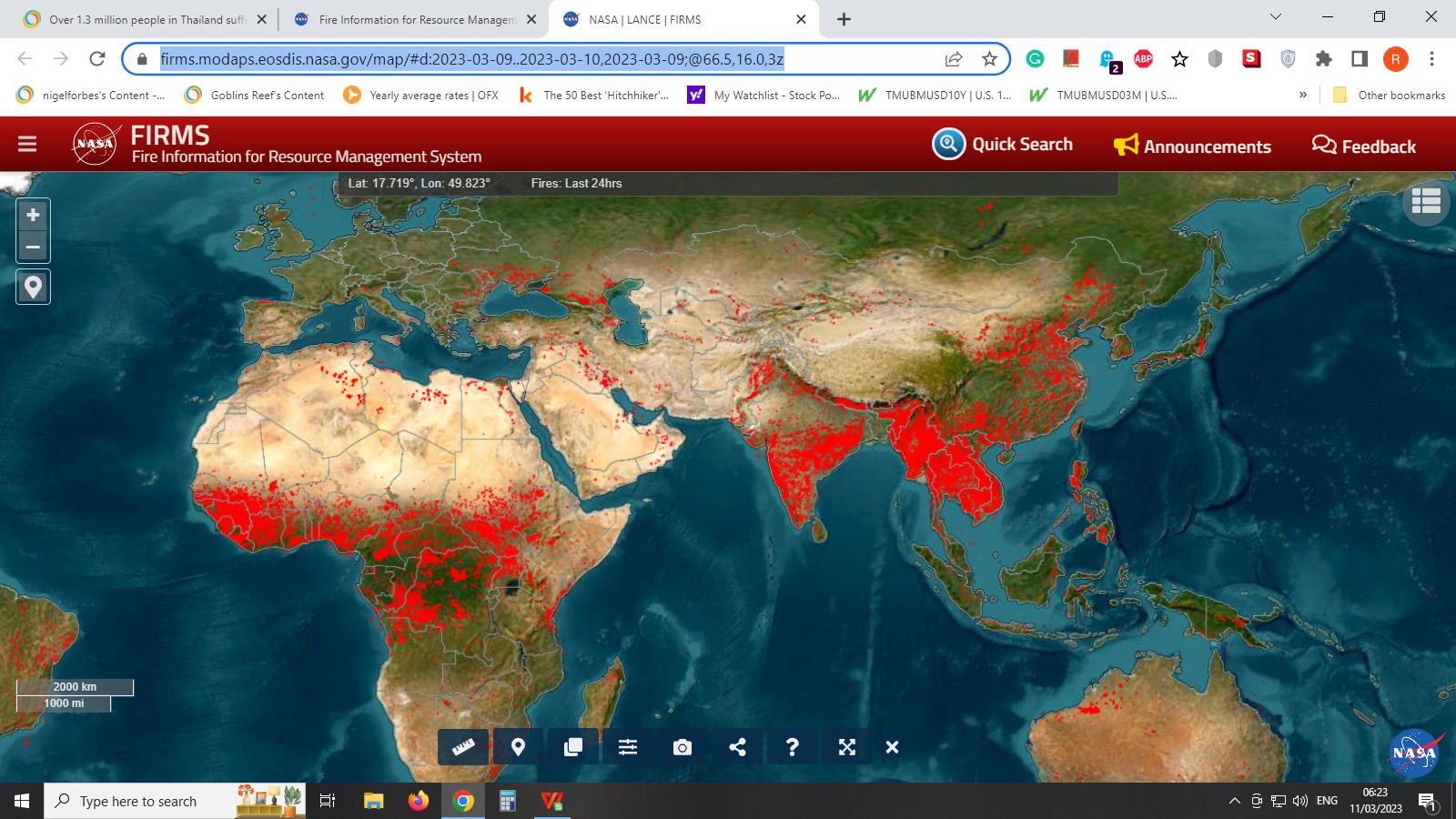
Task: Open Quick Search
Action: coord(1003,144)
